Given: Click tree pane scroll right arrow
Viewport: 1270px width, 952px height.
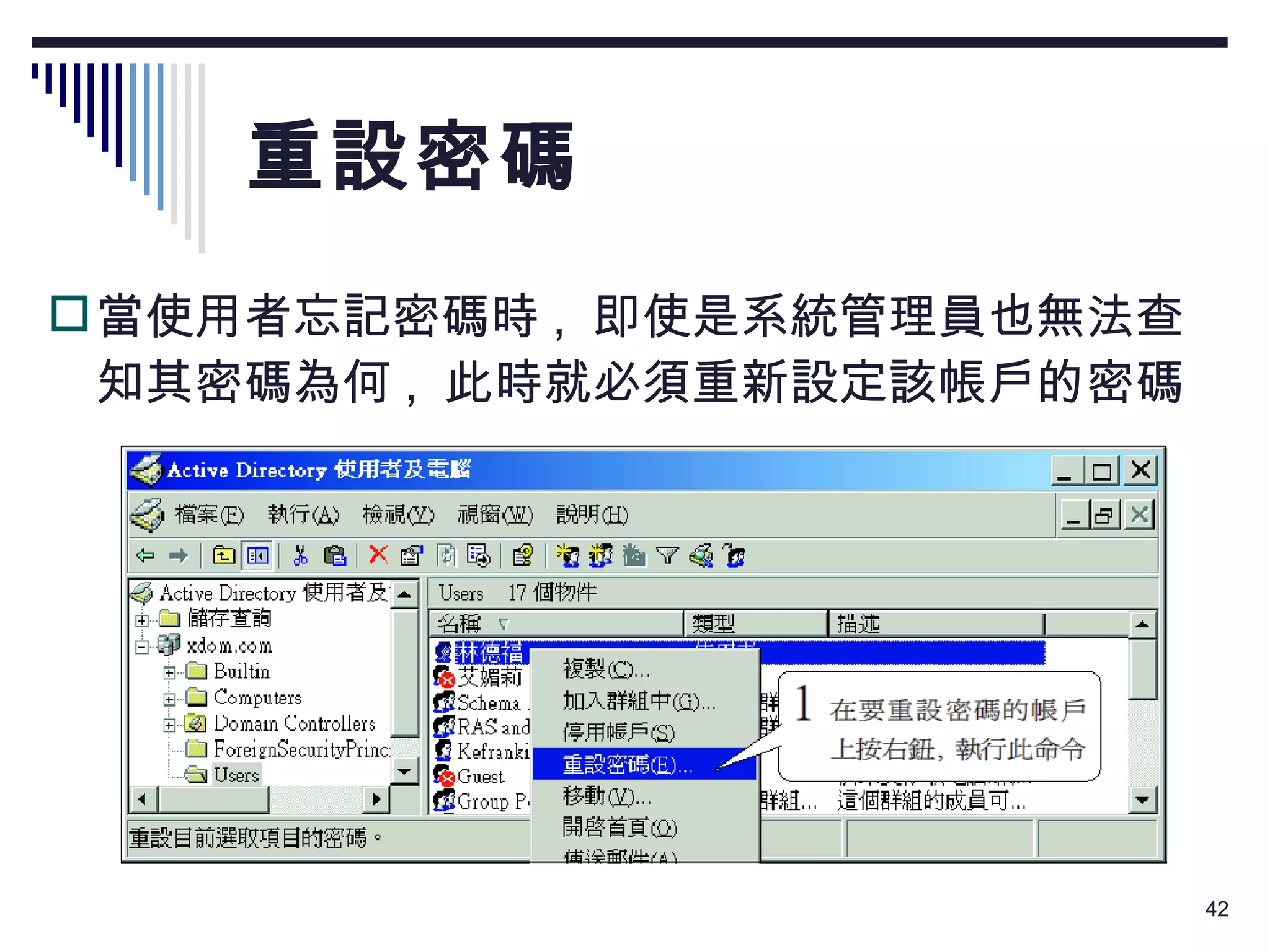Looking at the screenshot, I should (376, 799).
